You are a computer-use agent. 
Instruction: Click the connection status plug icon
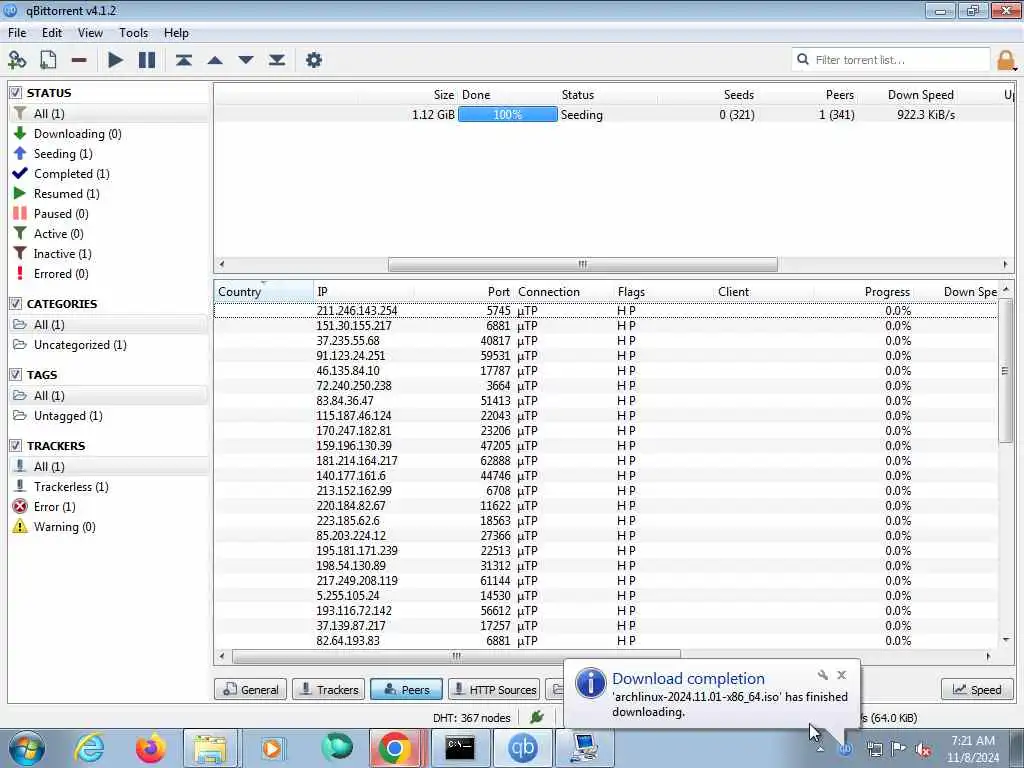(537, 718)
